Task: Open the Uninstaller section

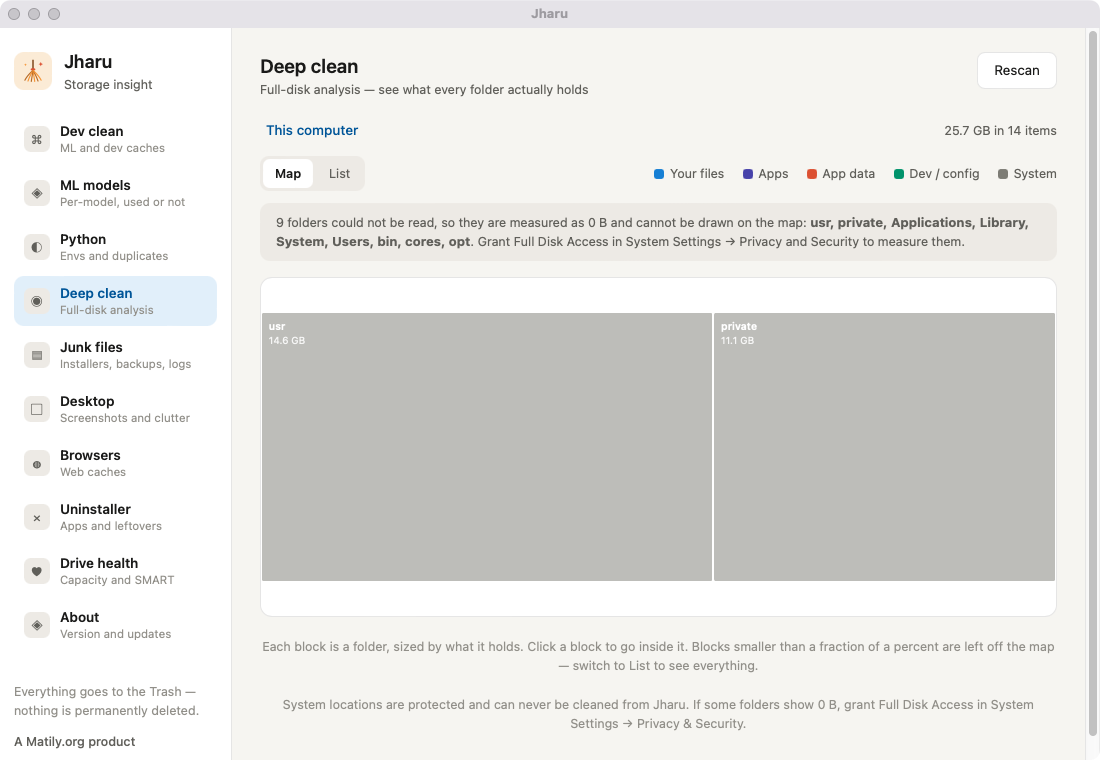Action: (x=115, y=517)
